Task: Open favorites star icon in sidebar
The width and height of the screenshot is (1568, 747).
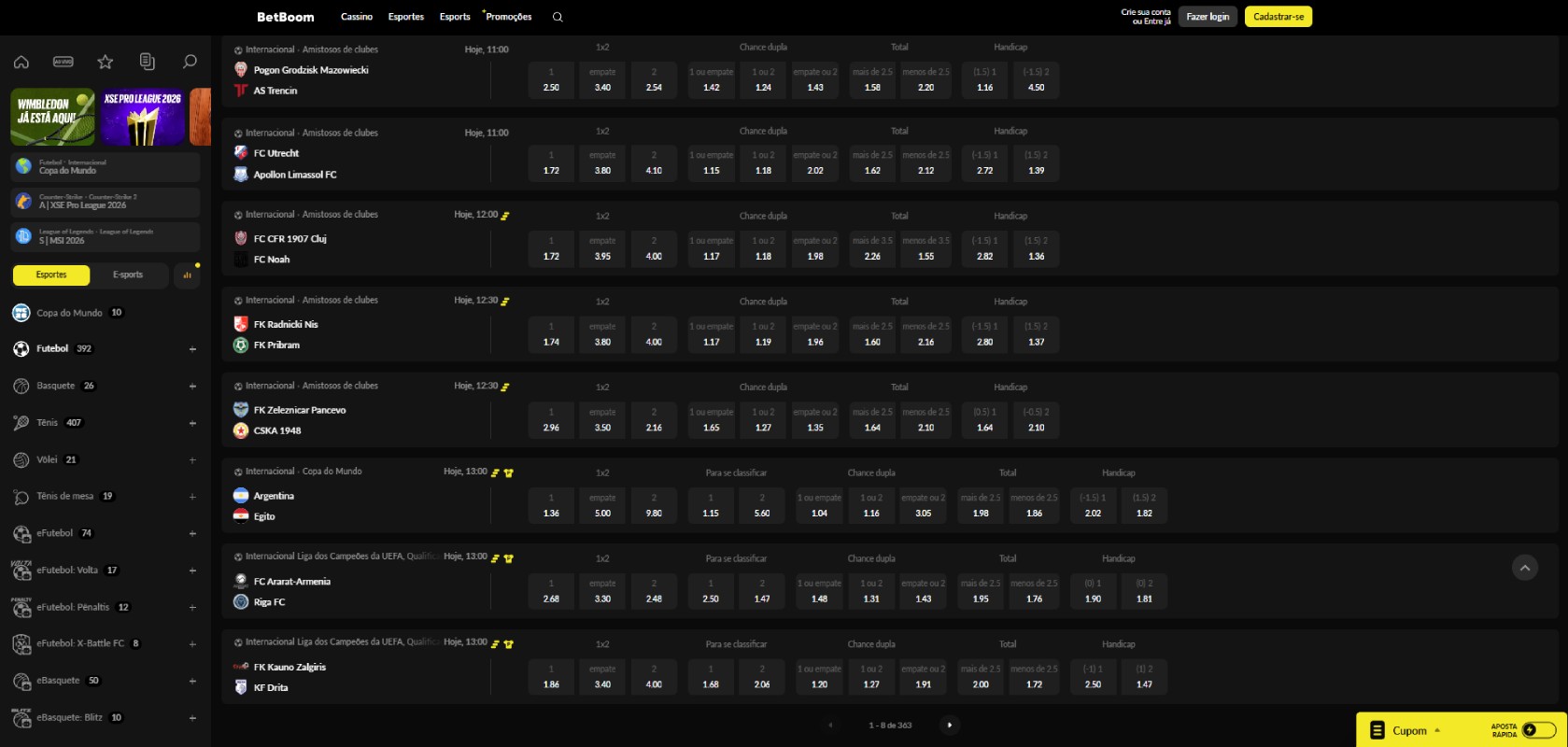Action: coord(106,62)
